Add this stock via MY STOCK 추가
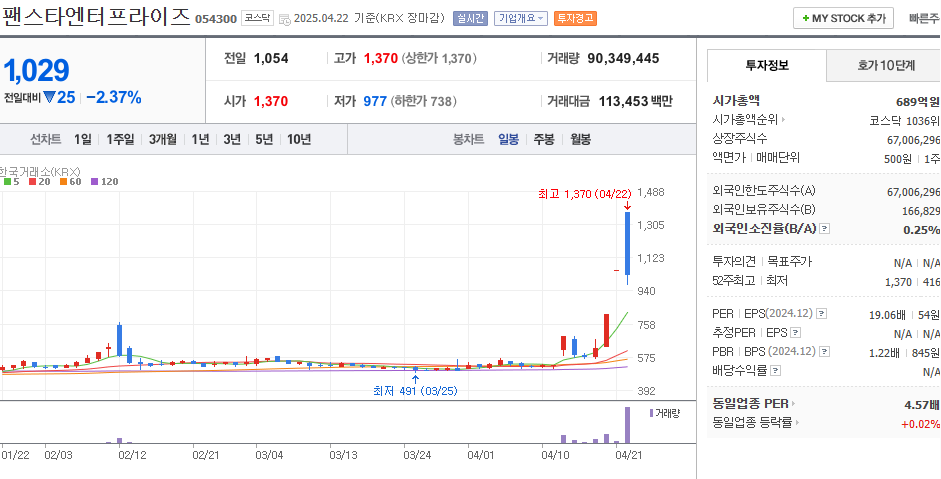Screen dimensions: 941x479 pyautogui.click(x=843, y=18)
